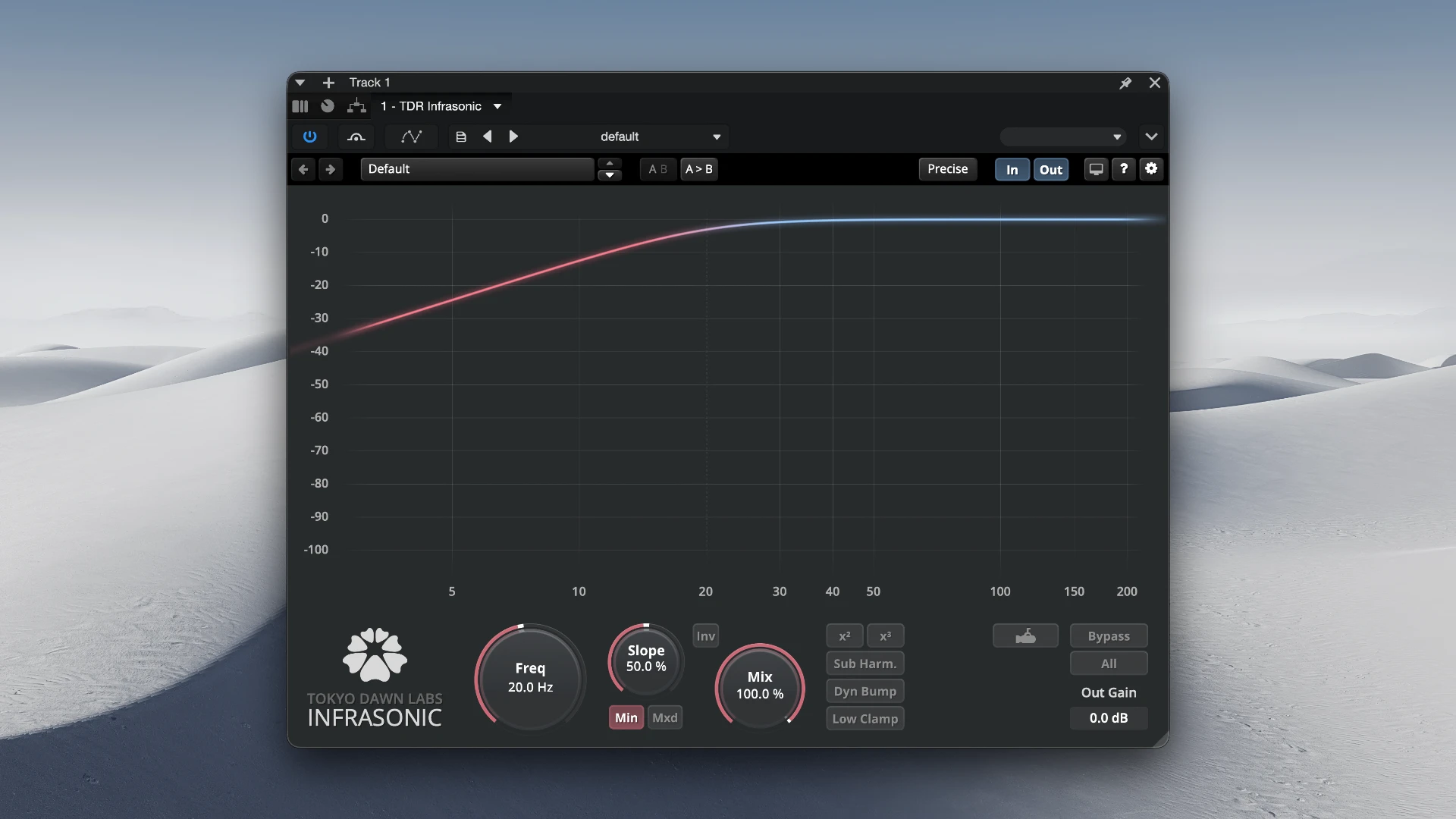
Task: Open the display monitor icon menu
Action: click(x=1096, y=169)
